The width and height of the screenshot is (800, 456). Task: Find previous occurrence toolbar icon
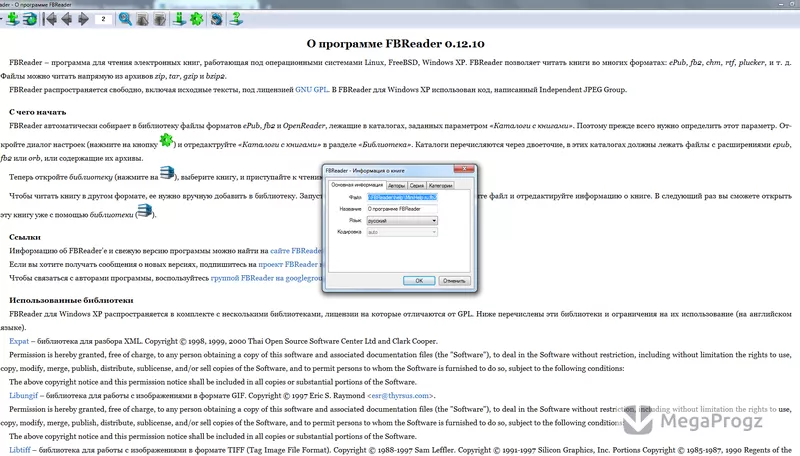pos(142,19)
